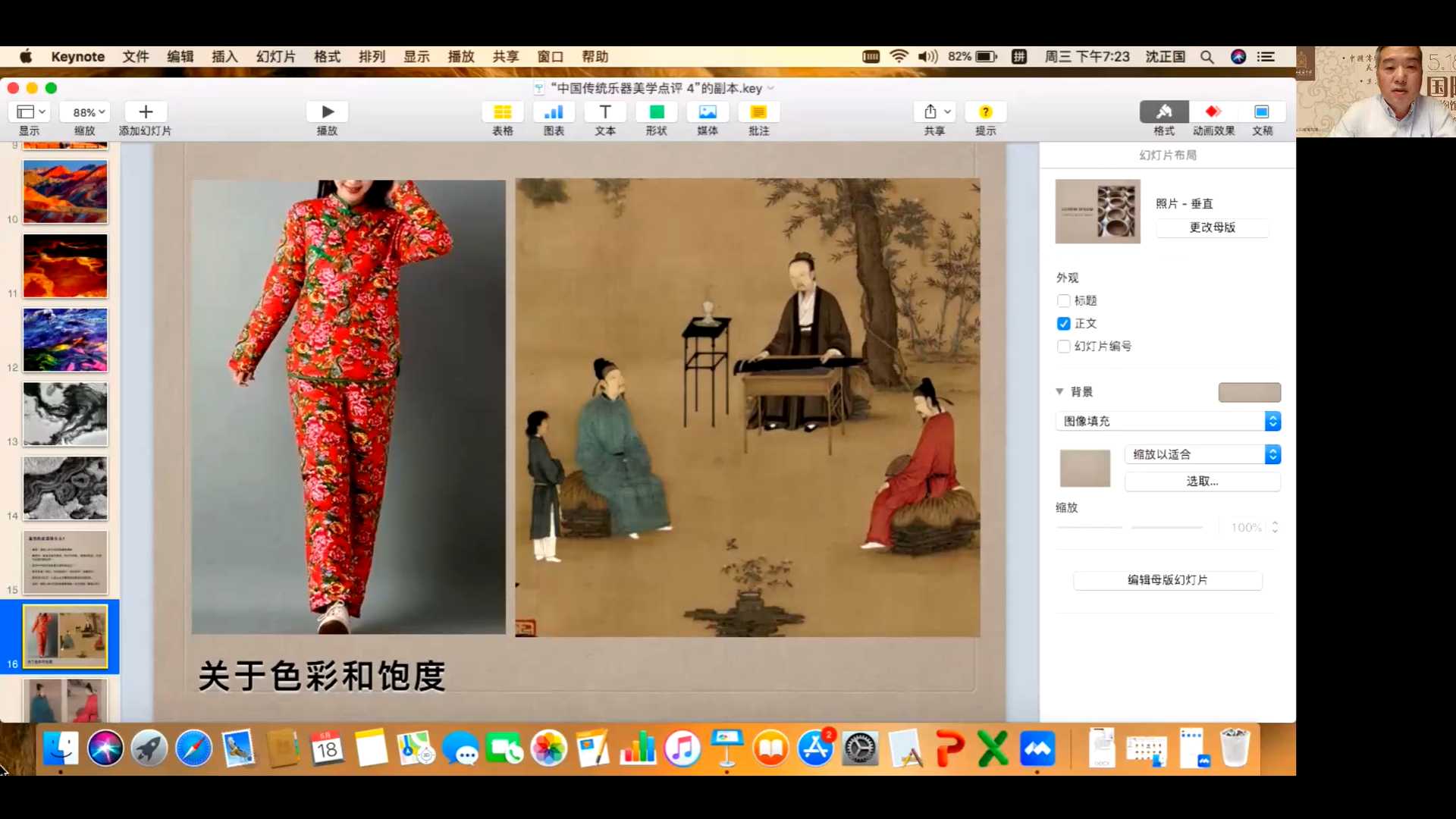The height and width of the screenshot is (819, 1456).
Task: Open the 格式 menu in menu bar
Action: coord(327,57)
